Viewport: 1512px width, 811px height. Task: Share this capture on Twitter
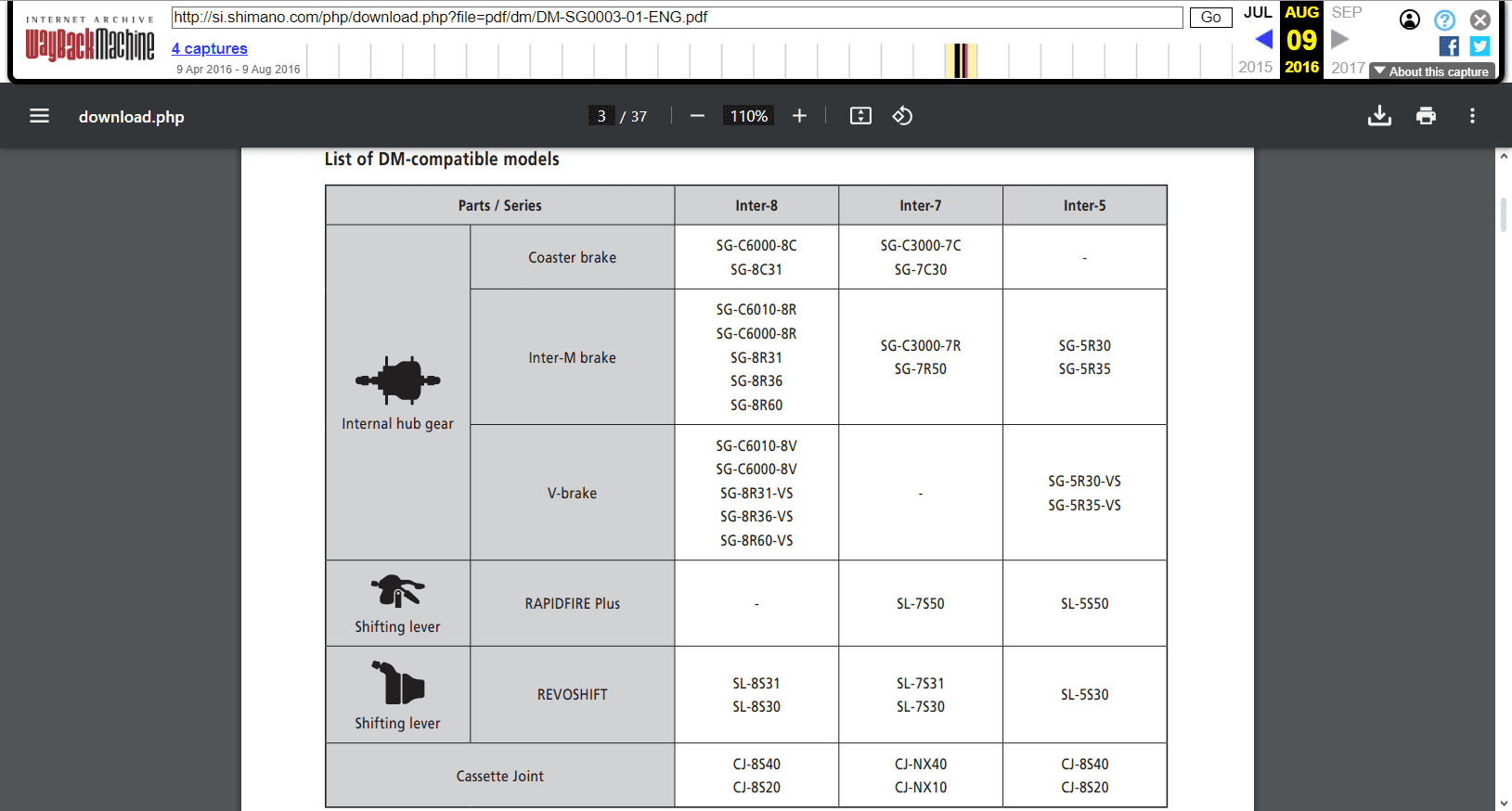1480,46
